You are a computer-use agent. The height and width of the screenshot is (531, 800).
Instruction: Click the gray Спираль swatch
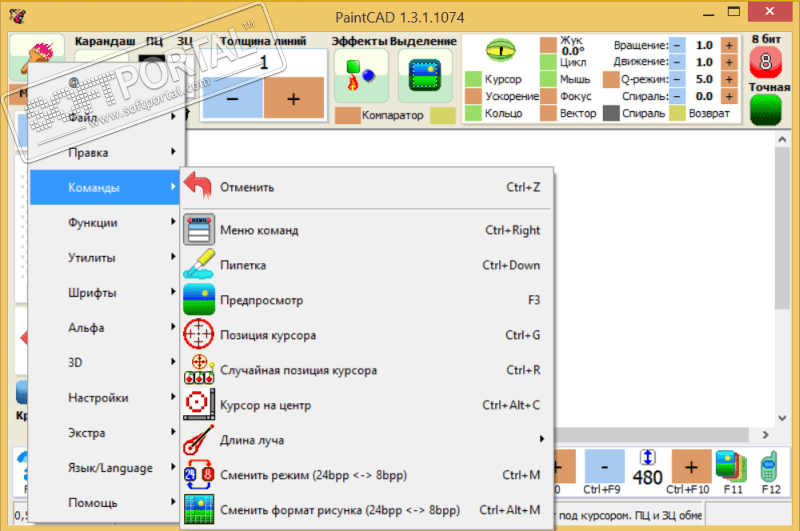coord(611,113)
